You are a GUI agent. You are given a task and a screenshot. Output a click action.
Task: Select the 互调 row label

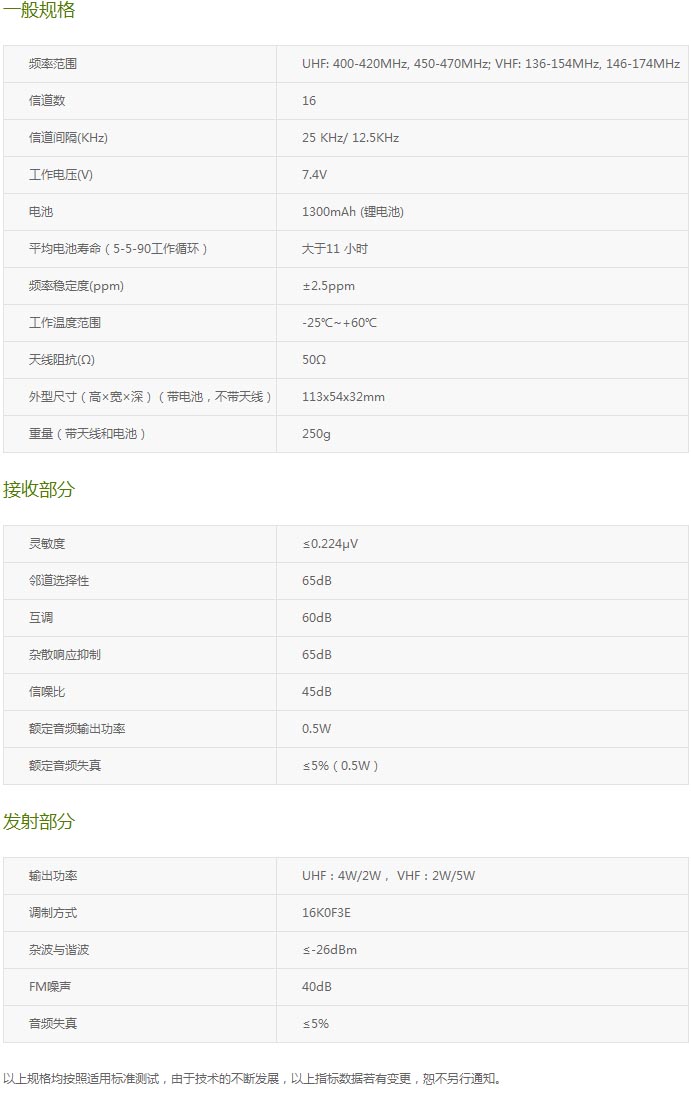41,618
